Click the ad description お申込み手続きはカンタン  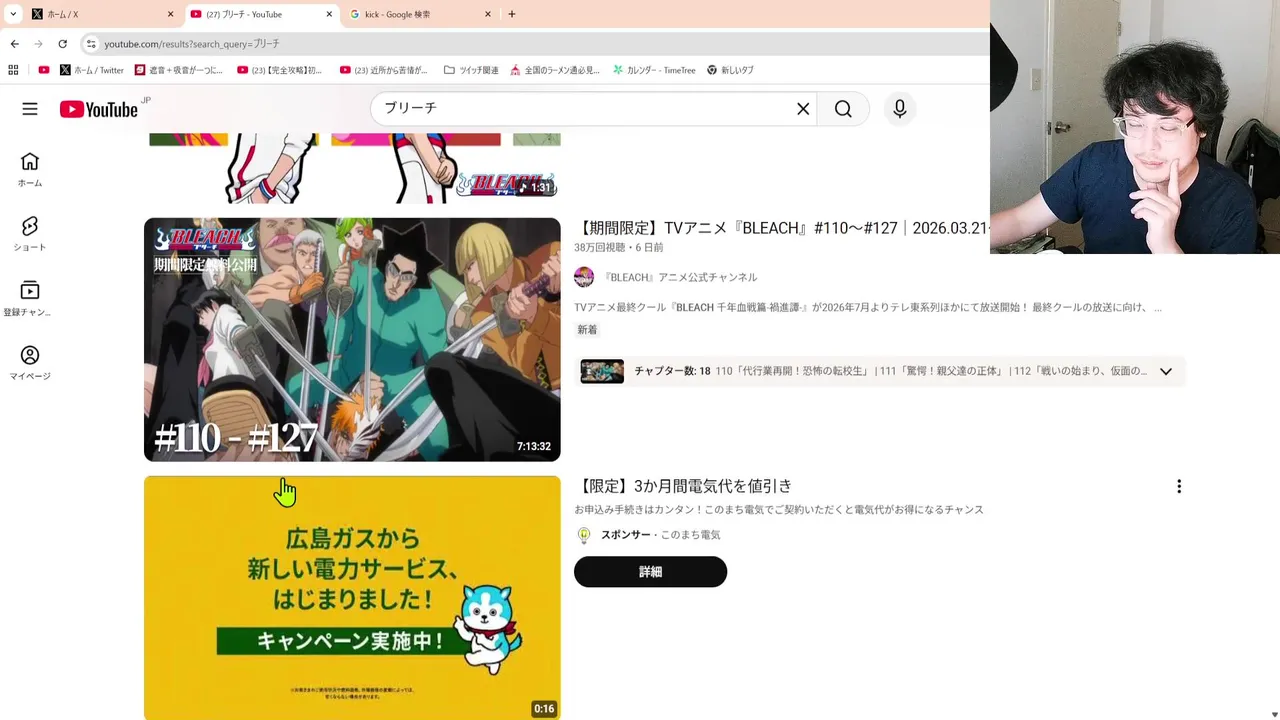(779, 510)
